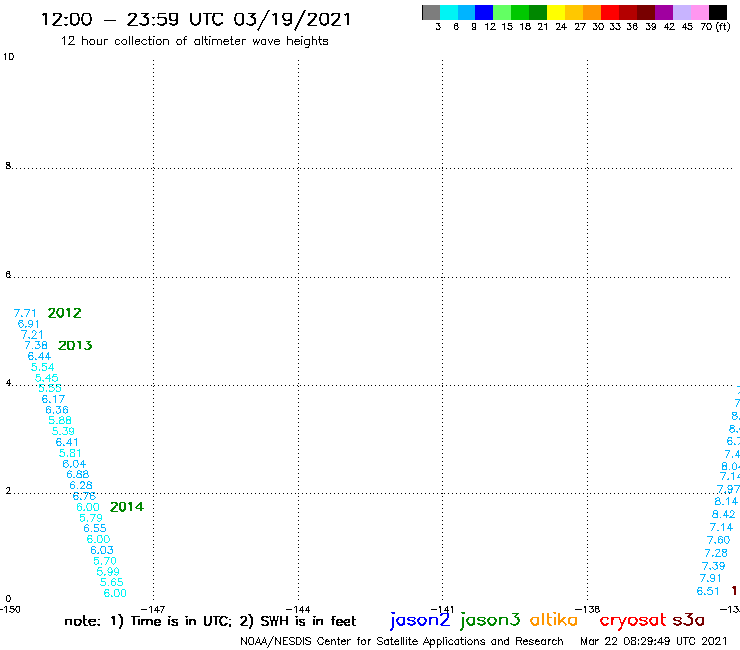Screen dimensions: 740x650
Task: Click the 5.70 wave height value
Action: [x=105, y=561]
